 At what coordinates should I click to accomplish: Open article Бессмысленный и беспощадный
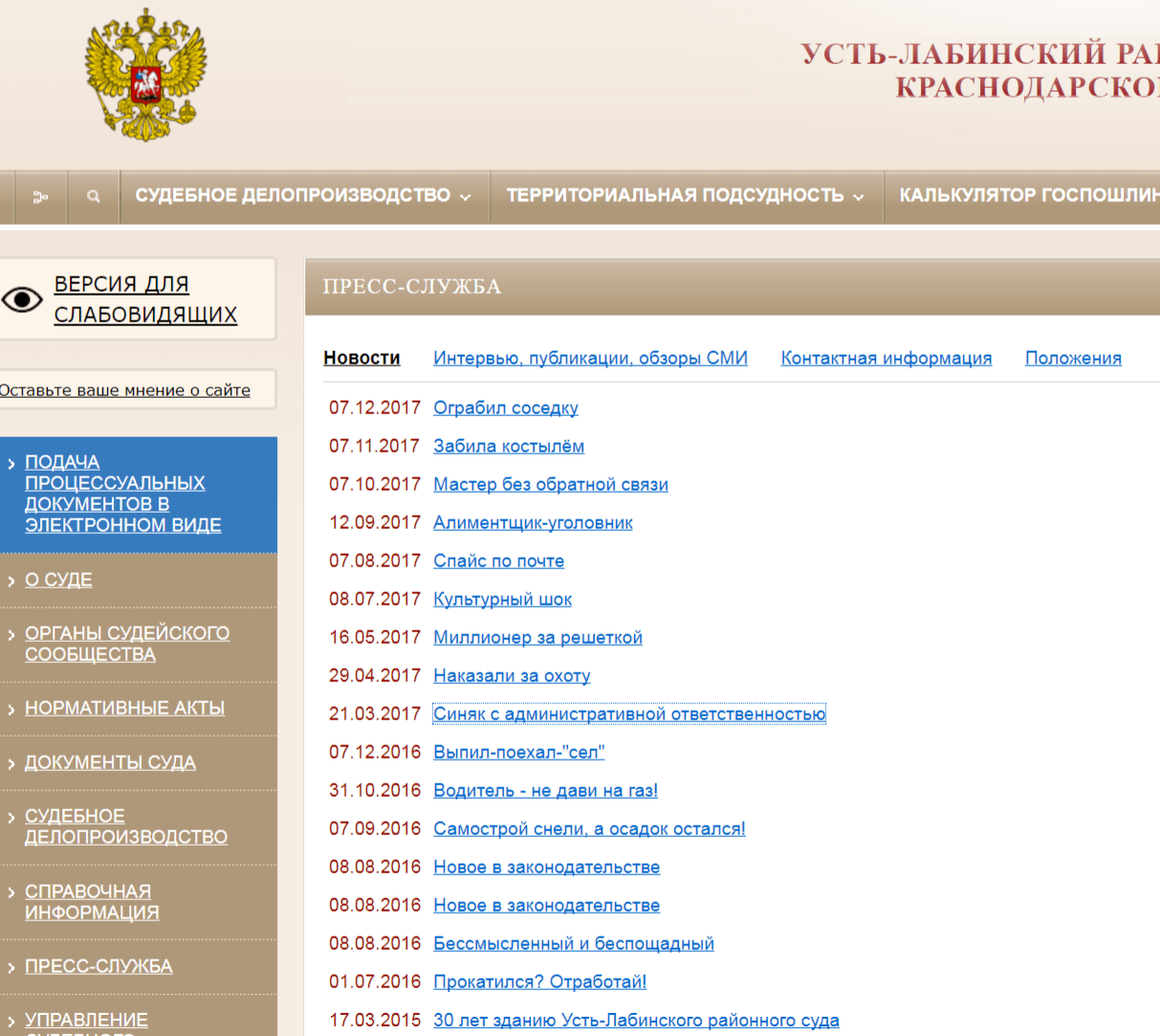click(x=574, y=943)
